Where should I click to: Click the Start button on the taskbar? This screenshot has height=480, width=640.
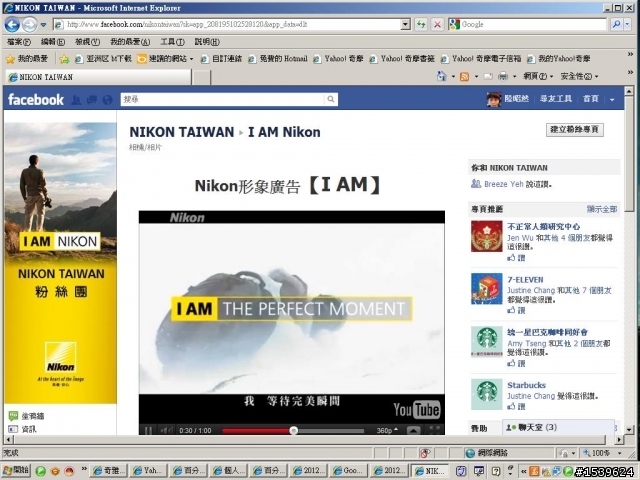click(x=16, y=471)
